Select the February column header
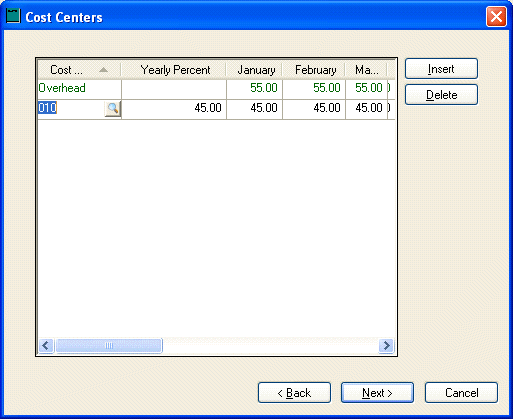 (x=314, y=70)
